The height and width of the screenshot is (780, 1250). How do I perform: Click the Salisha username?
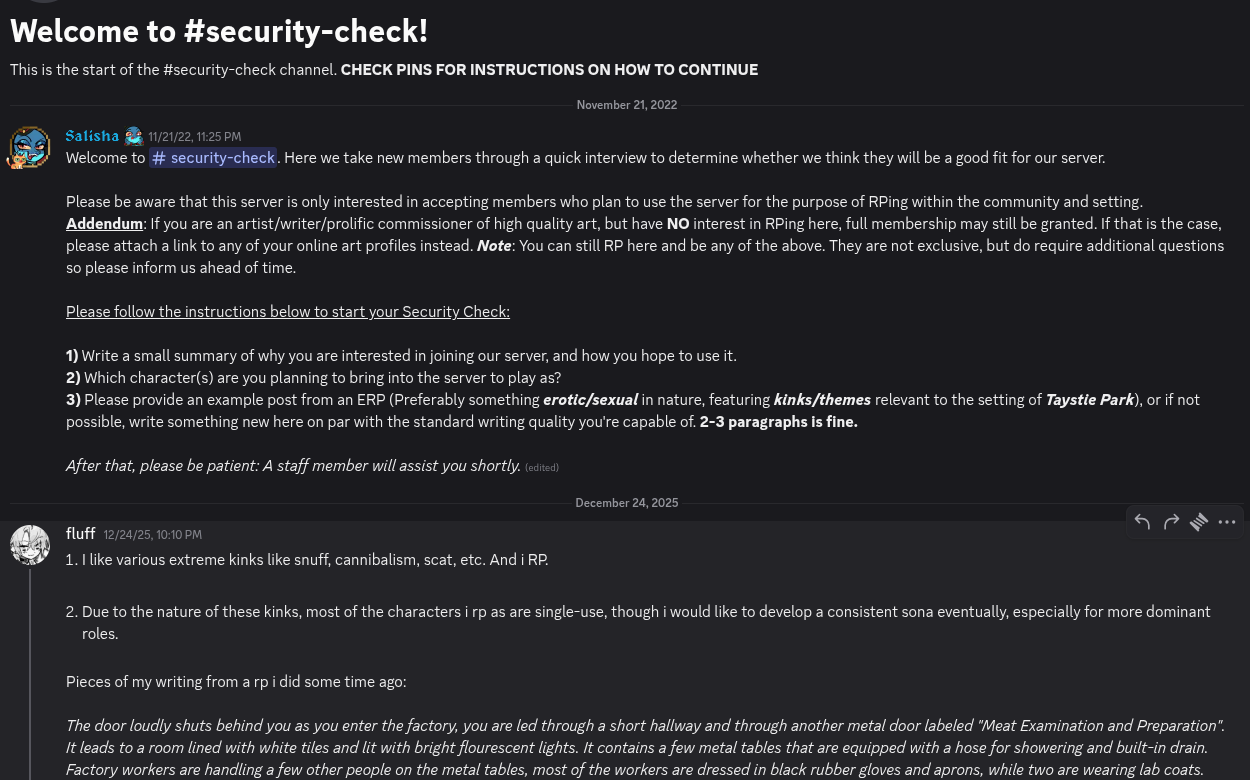coord(92,136)
